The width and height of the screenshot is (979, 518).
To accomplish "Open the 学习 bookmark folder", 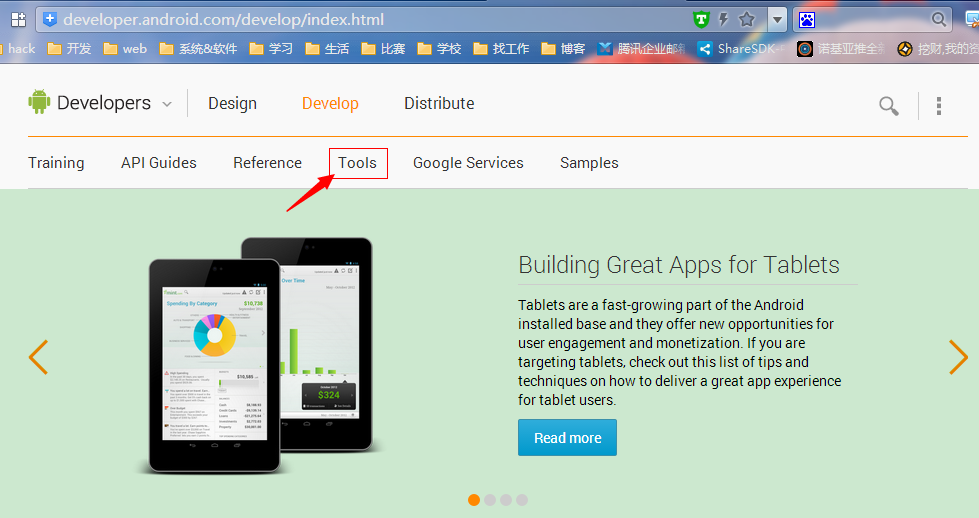I will click(x=271, y=49).
